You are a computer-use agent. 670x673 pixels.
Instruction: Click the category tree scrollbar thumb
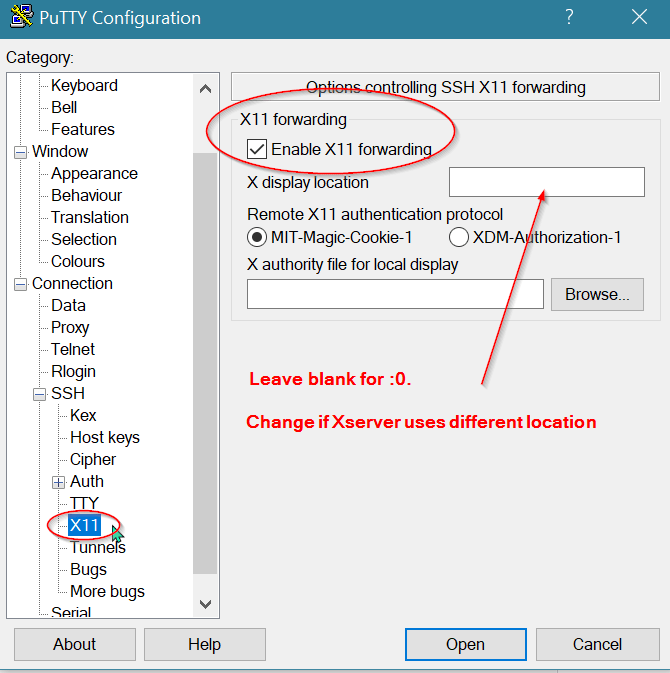tap(205, 363)
